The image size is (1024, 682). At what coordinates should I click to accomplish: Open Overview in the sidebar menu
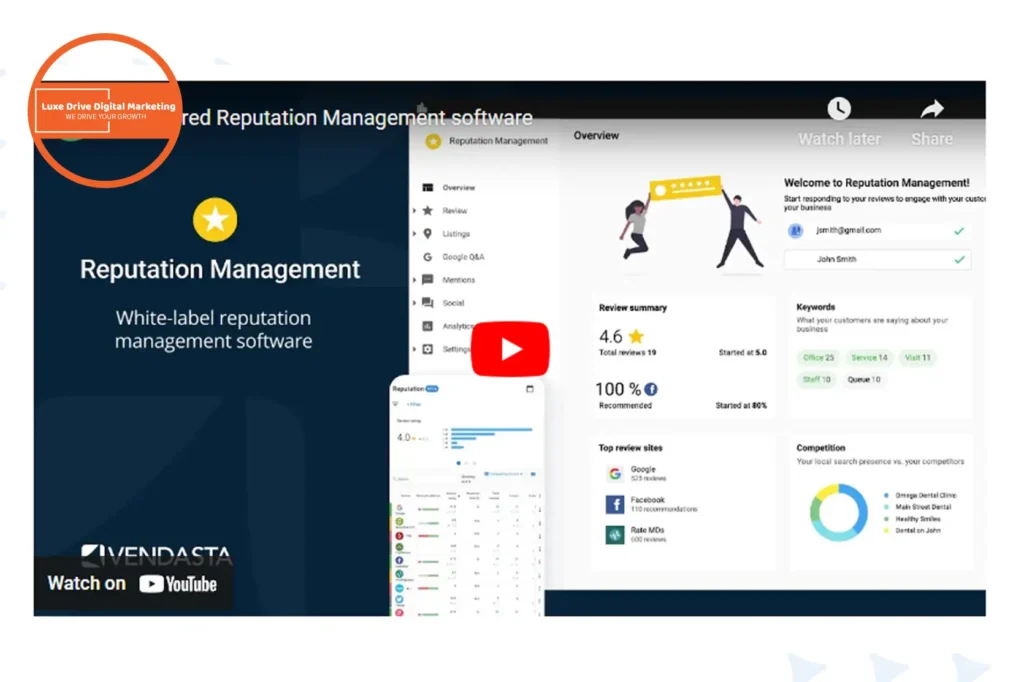point(458,188)
